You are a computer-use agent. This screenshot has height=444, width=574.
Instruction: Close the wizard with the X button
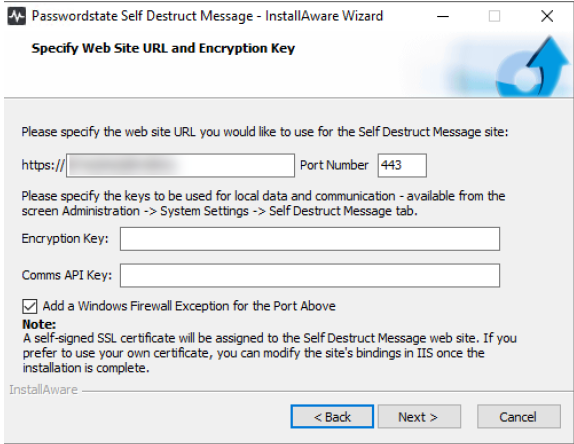547,16
